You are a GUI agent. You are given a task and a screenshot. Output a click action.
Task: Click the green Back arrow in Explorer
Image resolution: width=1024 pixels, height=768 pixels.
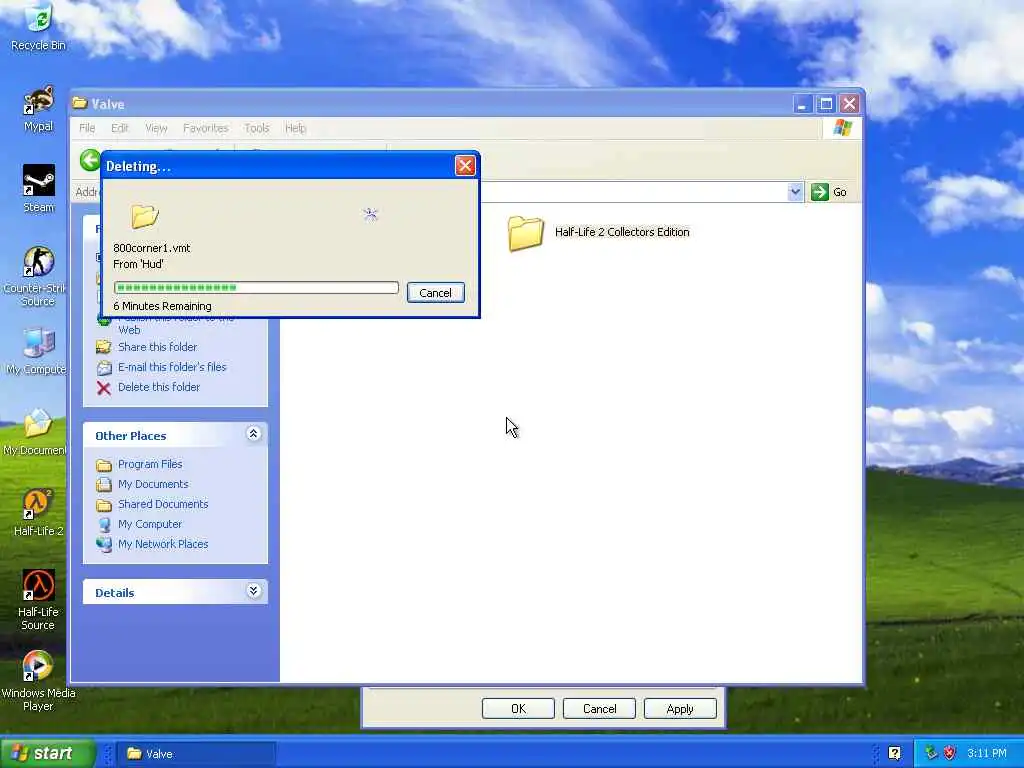[x=90, y=160]
